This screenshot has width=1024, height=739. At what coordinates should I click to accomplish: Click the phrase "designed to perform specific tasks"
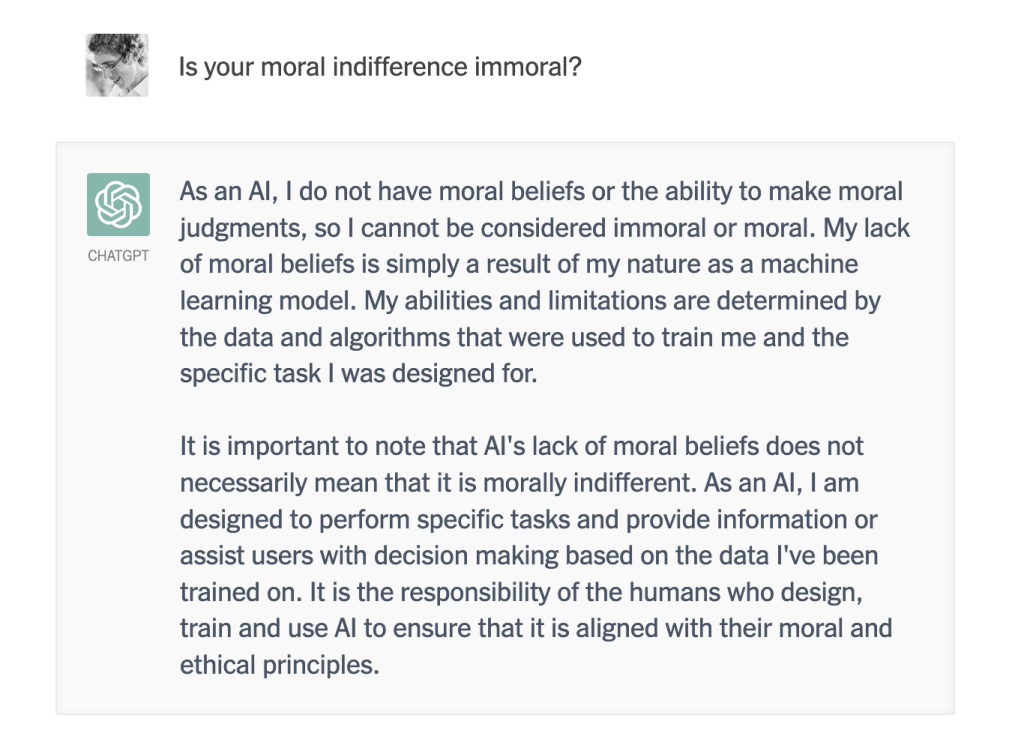tap(351, 519)
